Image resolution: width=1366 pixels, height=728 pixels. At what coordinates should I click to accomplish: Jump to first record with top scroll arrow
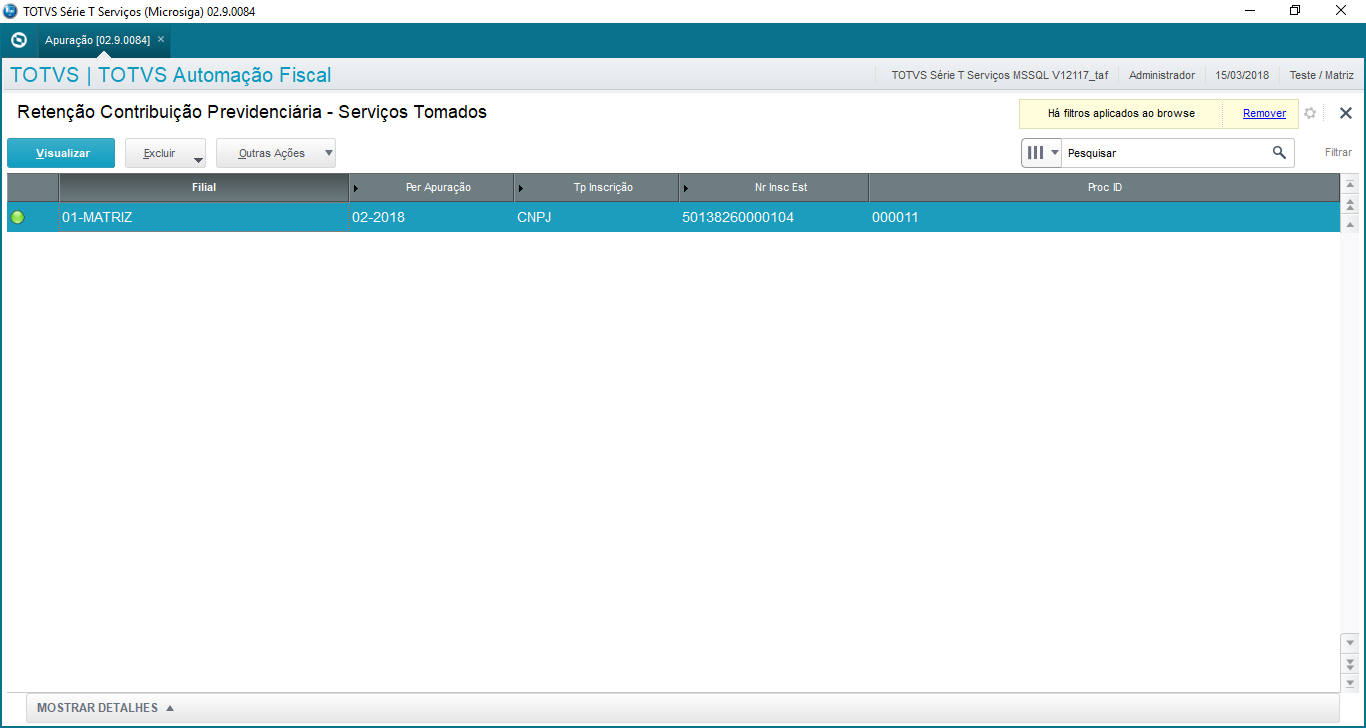(1350, 185)
